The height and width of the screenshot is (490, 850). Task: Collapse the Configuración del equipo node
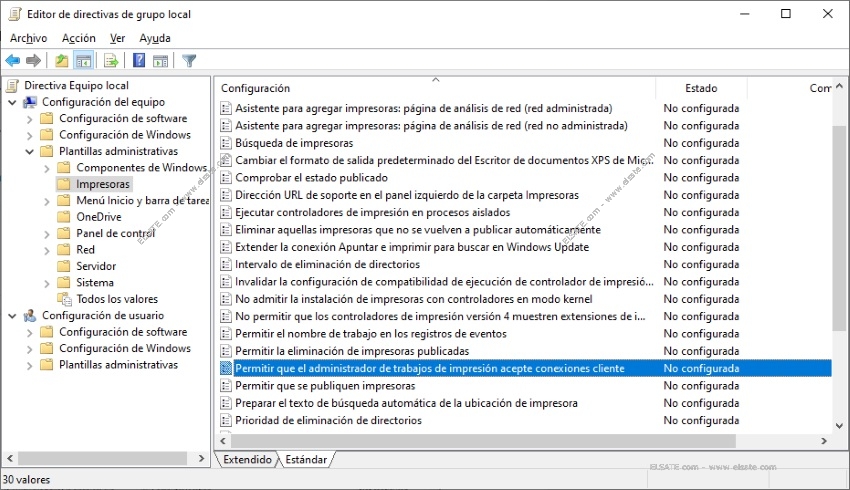[12, 102]
